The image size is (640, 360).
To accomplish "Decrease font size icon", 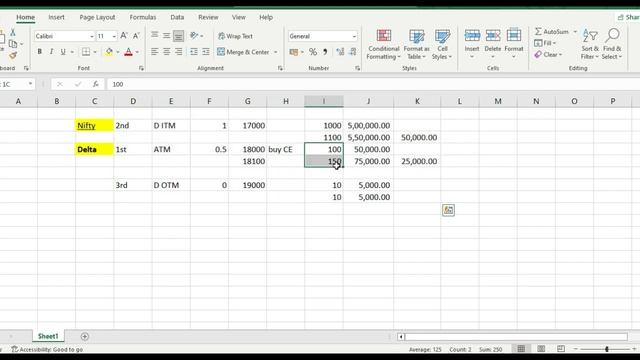I will pos(136,36).
